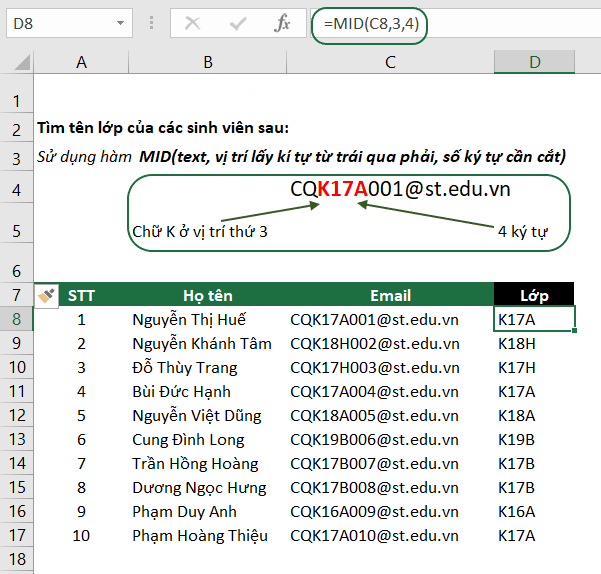Click the Insert Function fx icon

coord(282,23)
